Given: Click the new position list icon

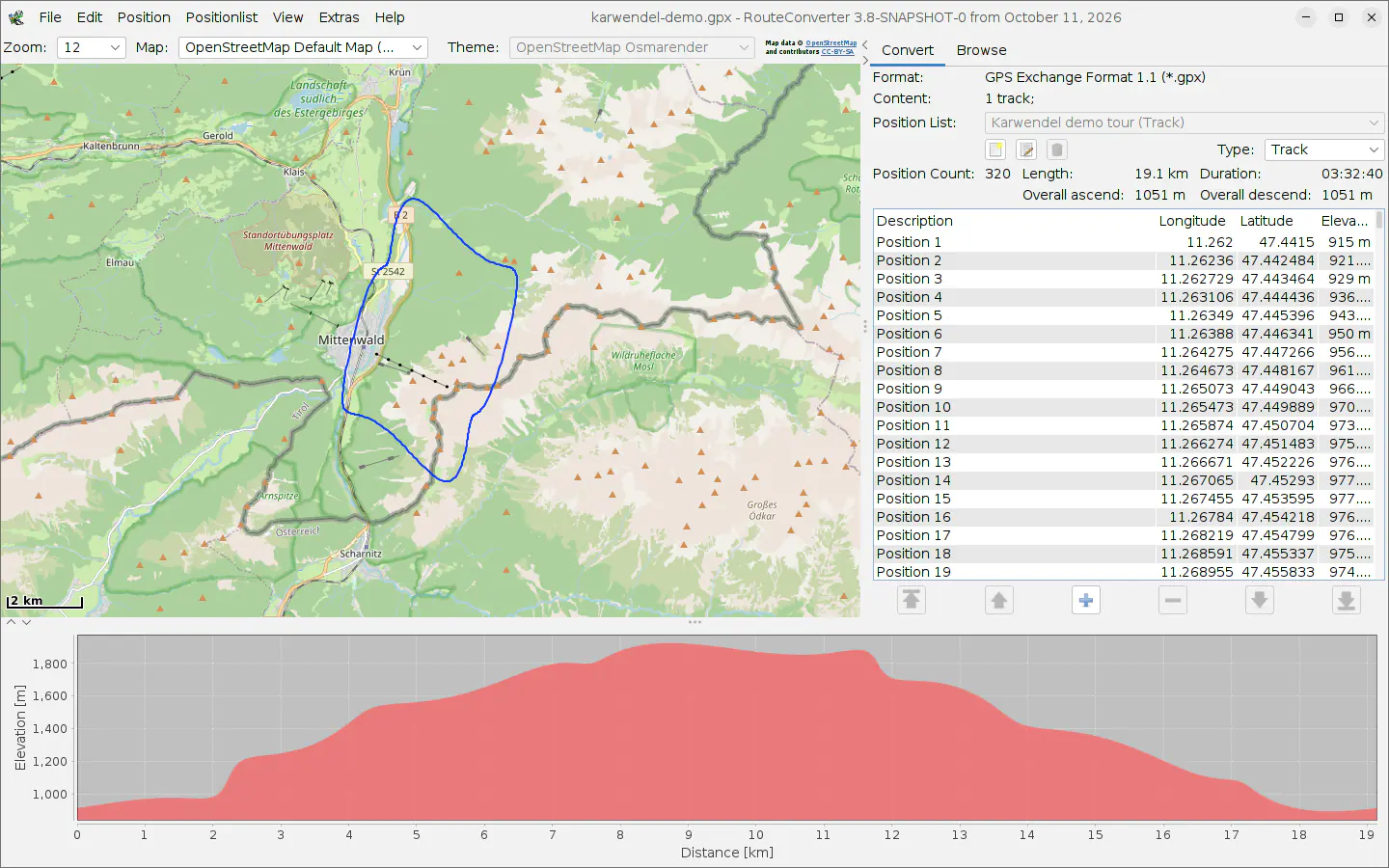Looking at the screenshot, I should click(995, 149).
